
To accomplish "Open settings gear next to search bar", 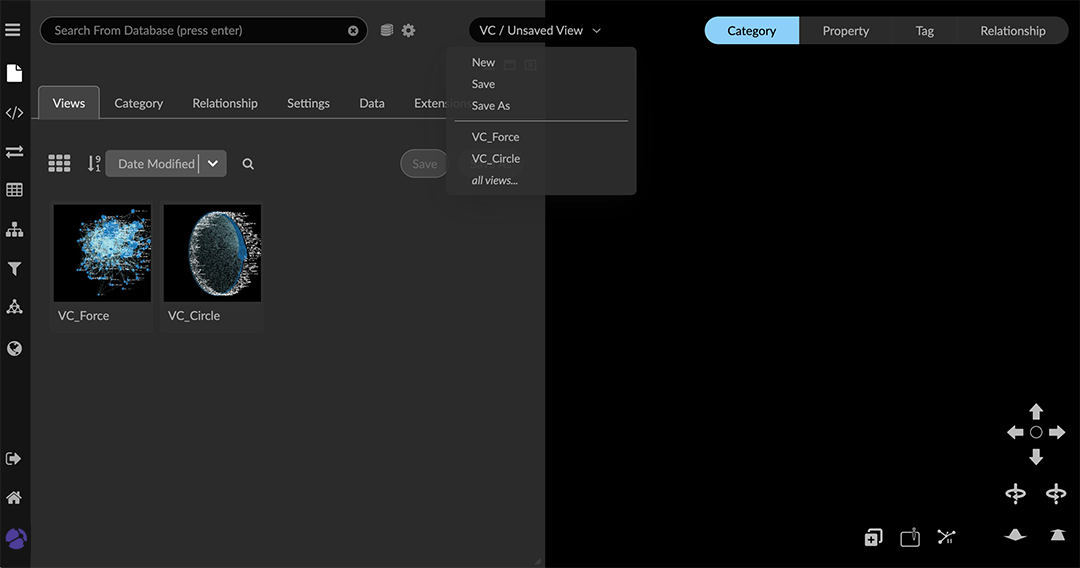I will (408, 30).
